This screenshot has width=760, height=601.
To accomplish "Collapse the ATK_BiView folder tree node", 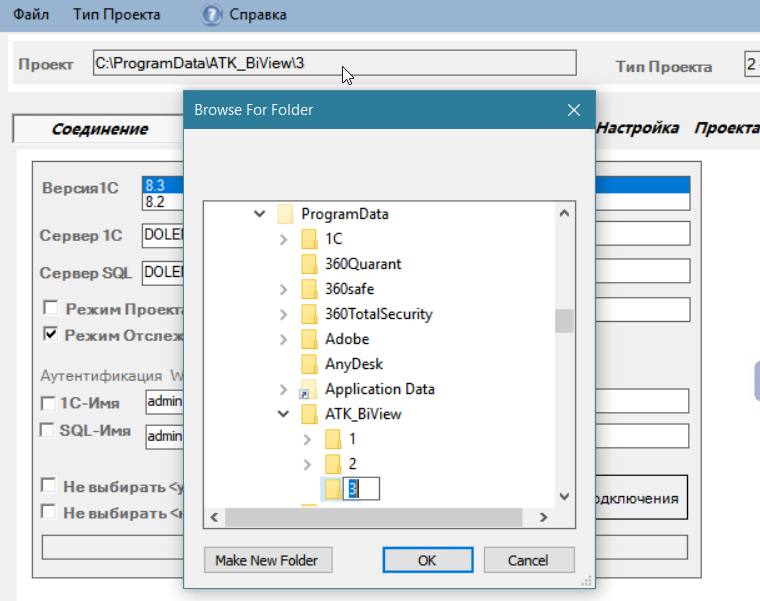I will point(283,414).
